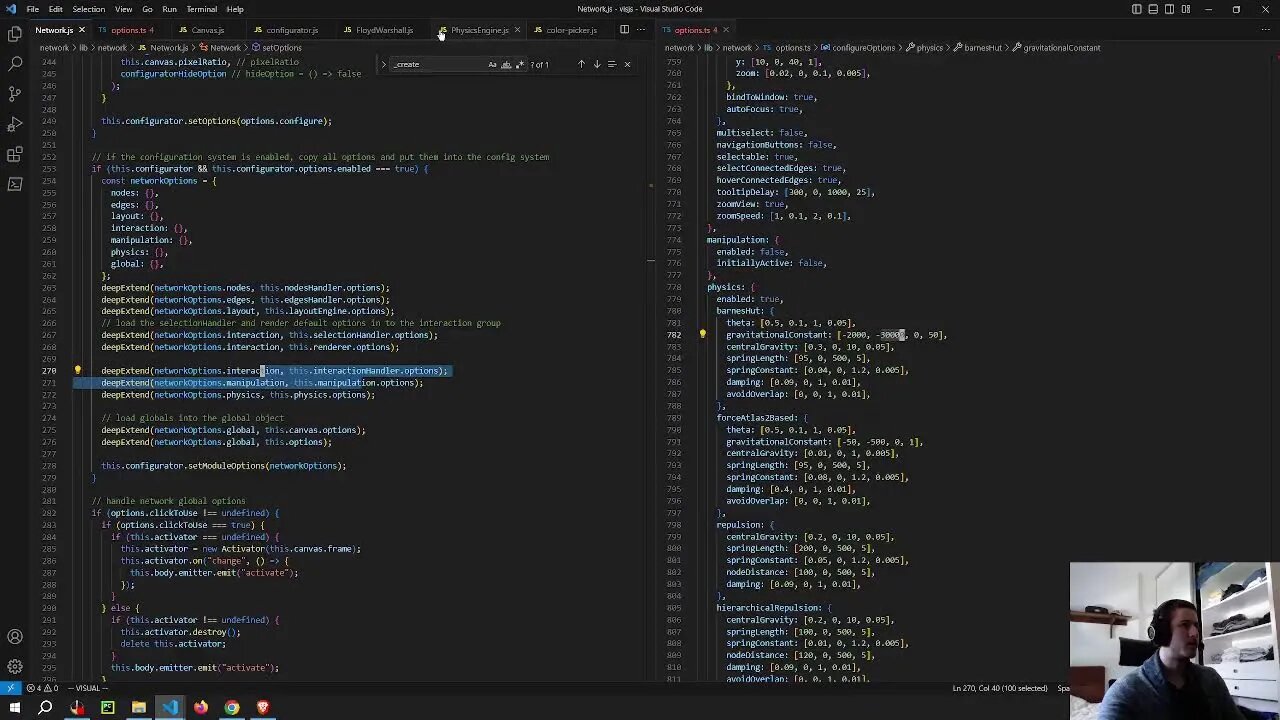Open Windows taskbar search
The width and height of the screenshot is (1280, 720).
click(x=45, y=708)
